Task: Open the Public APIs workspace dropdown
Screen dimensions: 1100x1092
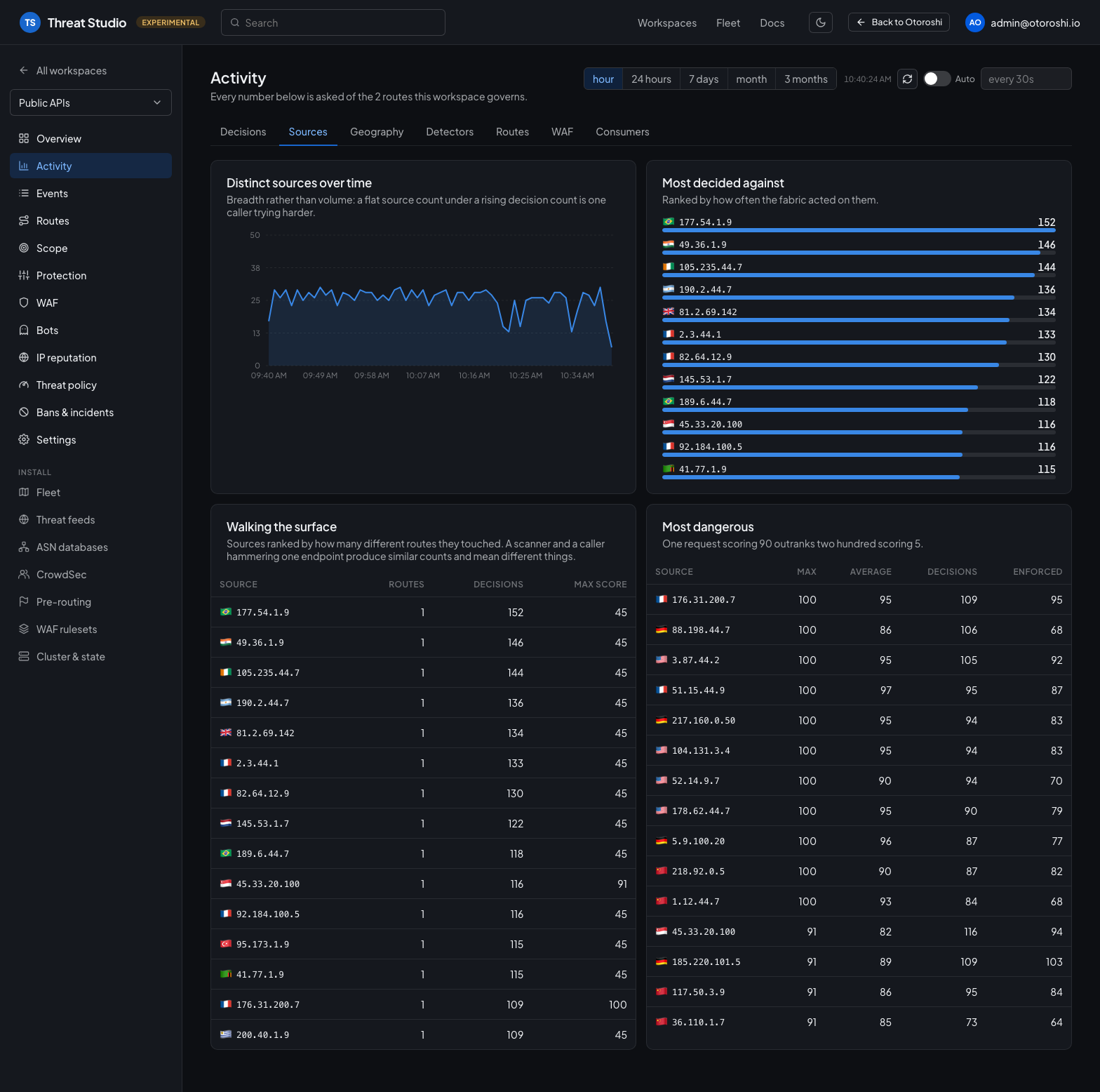Action: [90, 102]
